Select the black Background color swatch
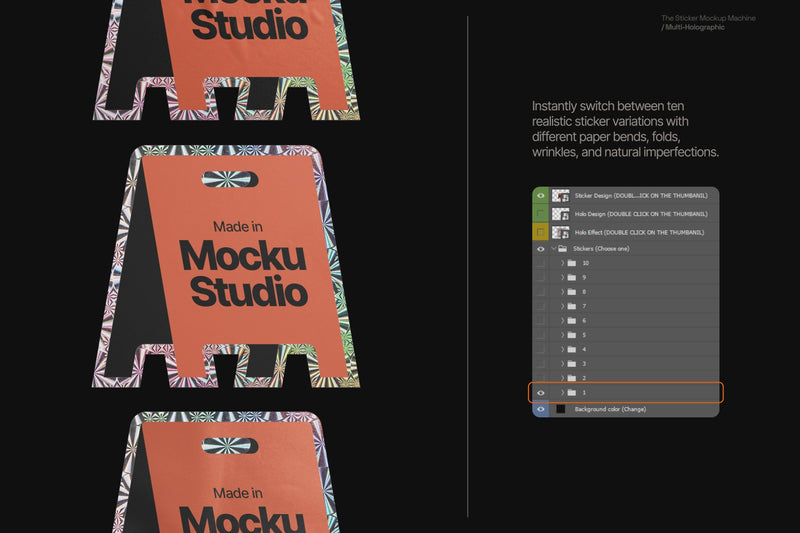Viewport: 800px width, 533px height. coord(561,409)
